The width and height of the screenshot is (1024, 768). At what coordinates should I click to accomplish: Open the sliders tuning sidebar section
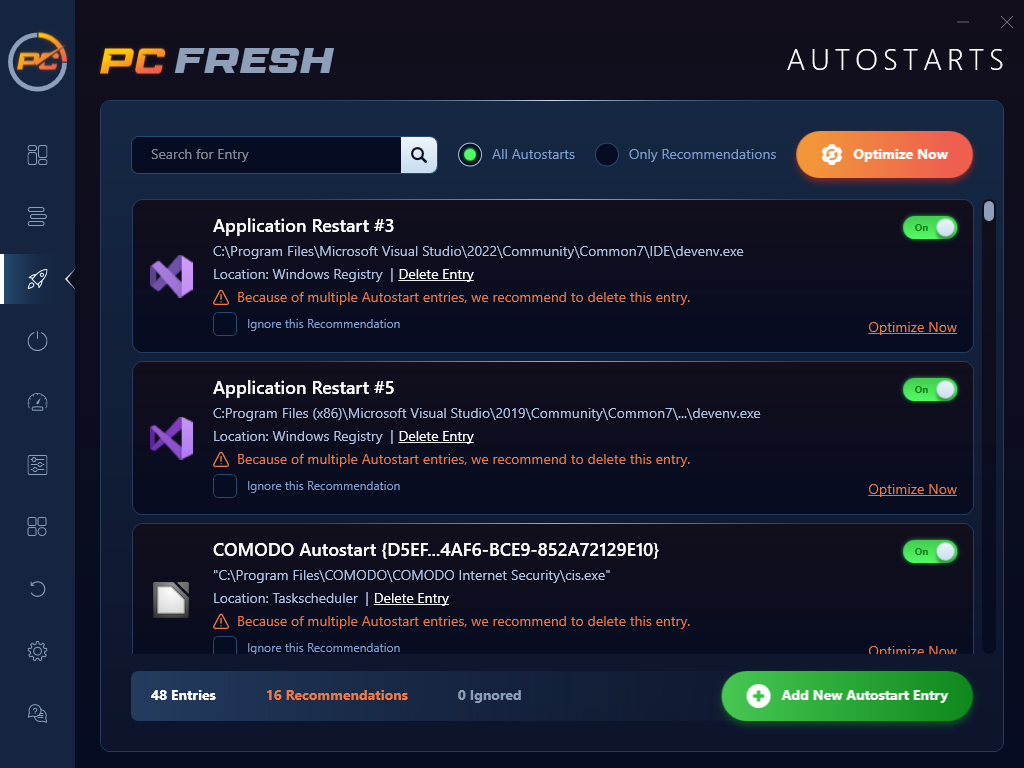(x=37, y=465)
